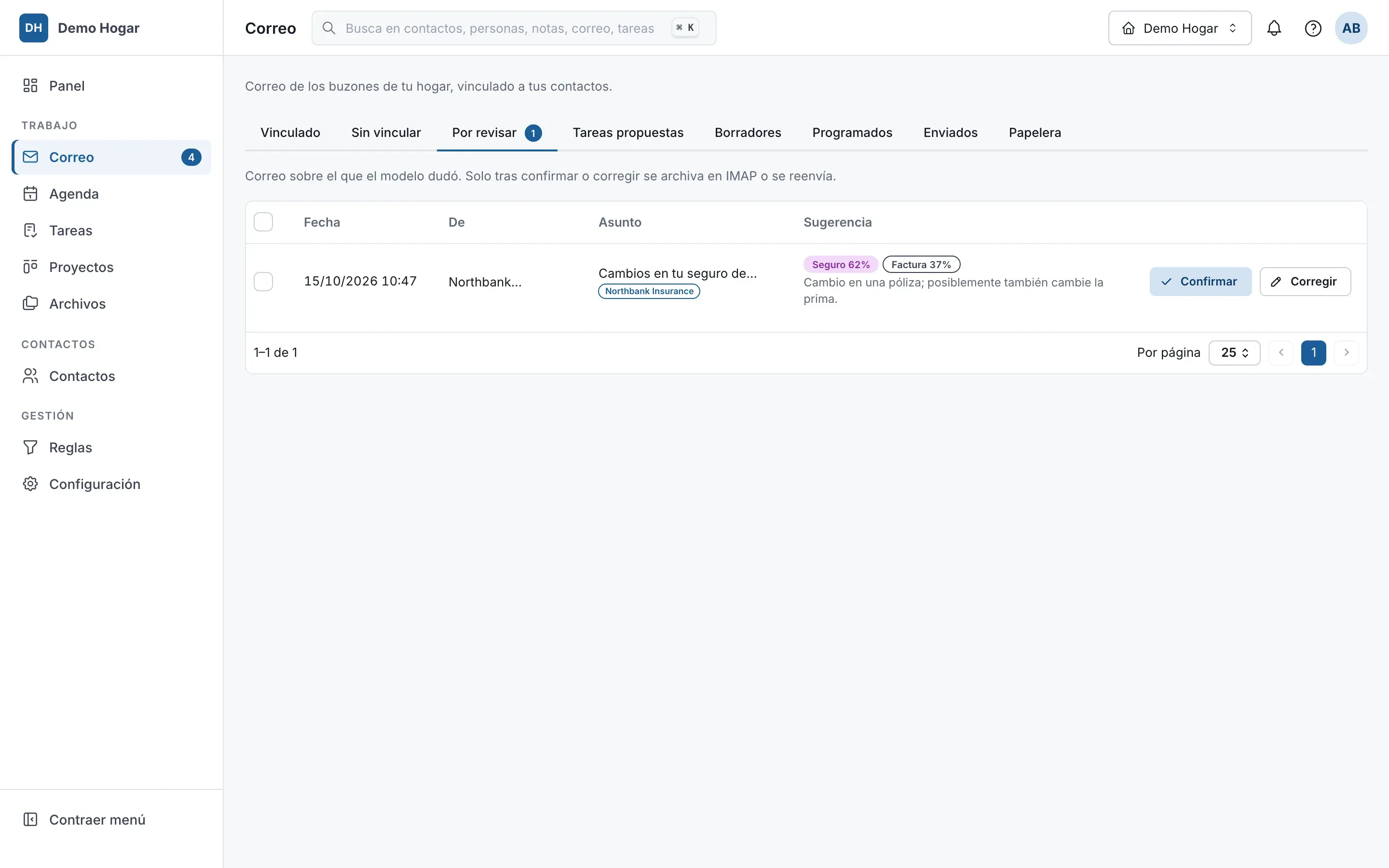The height and width of the screenshot is (868, 1389).
Task: Open the AB user avatar
Action: (x=1351, y=28)
